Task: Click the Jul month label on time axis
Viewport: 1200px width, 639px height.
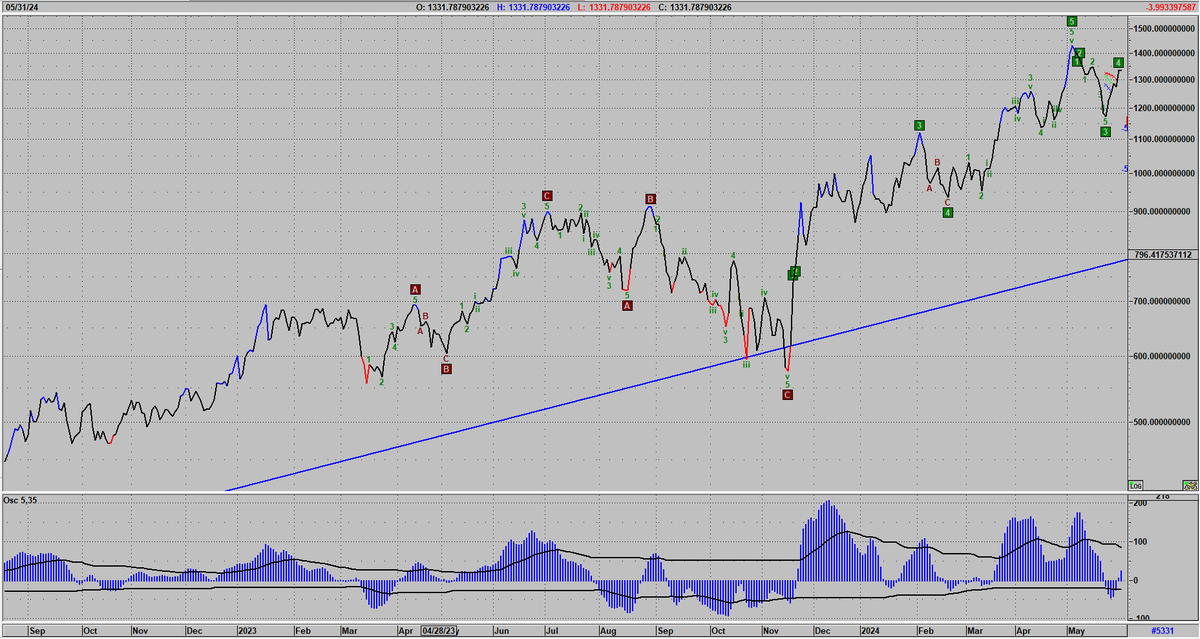Action: click(x=553, y=632)
